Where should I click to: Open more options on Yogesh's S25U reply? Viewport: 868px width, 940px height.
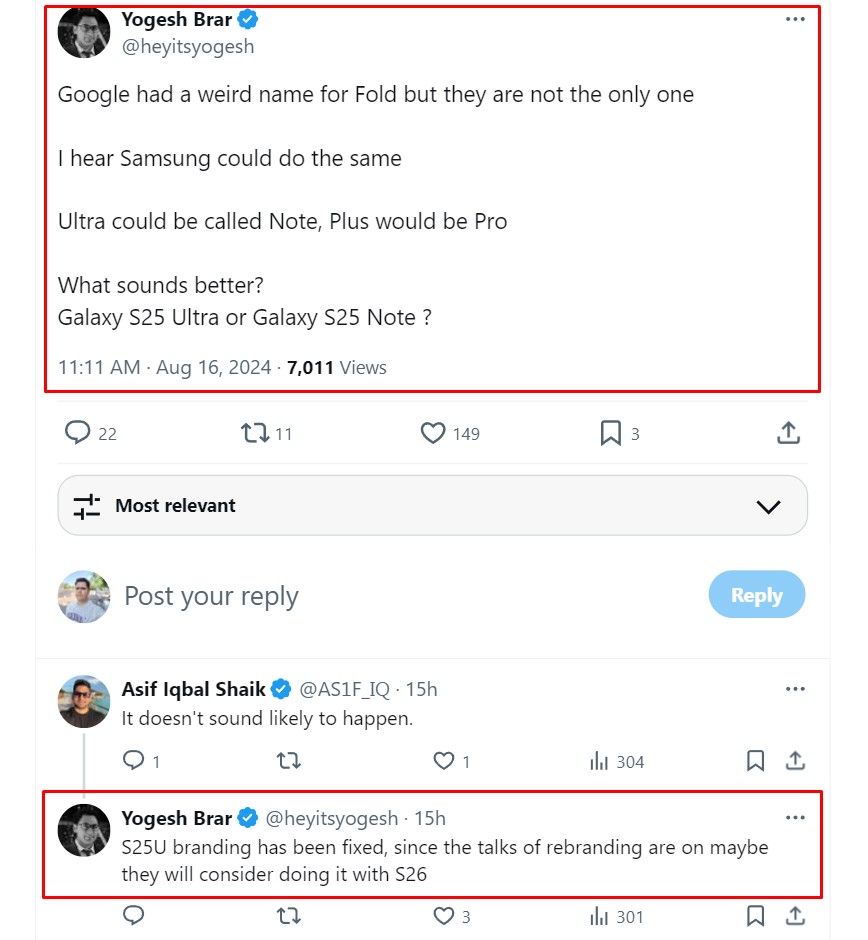795,818
